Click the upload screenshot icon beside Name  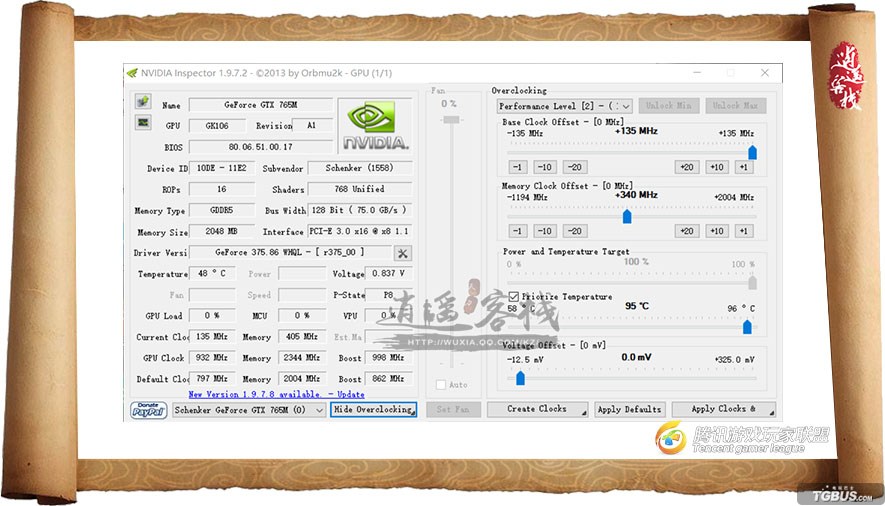(x=143, y=103)
